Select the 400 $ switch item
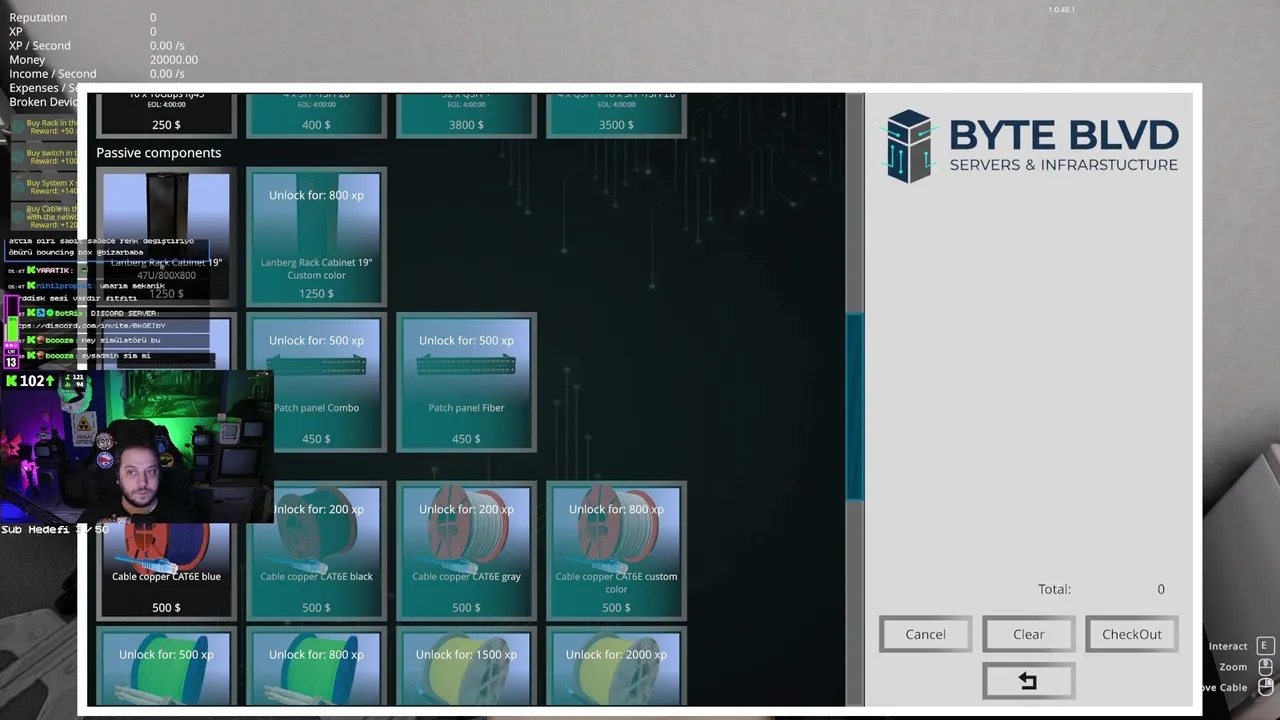The image size is (1280, 720). (316, 115)
